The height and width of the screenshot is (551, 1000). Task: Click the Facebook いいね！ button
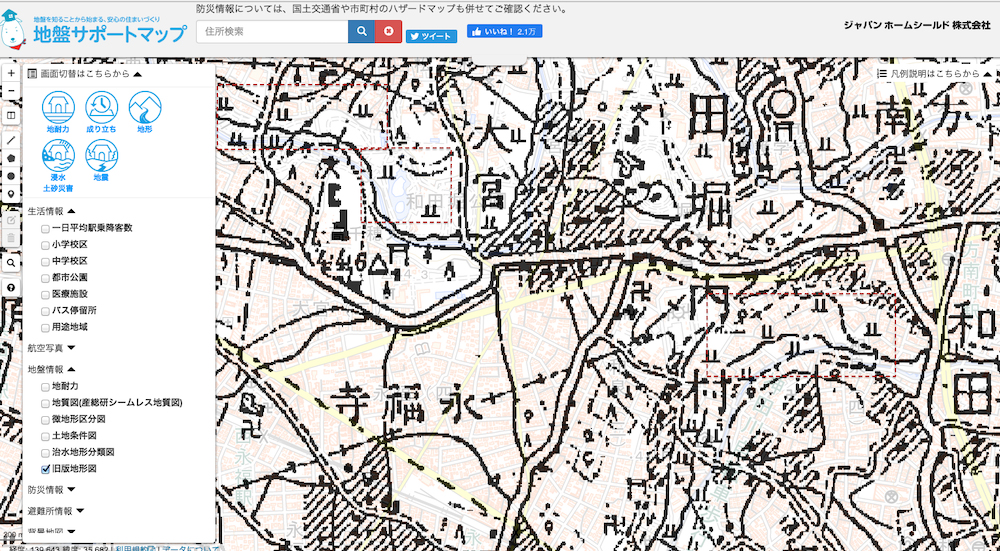tap(504, 31)
